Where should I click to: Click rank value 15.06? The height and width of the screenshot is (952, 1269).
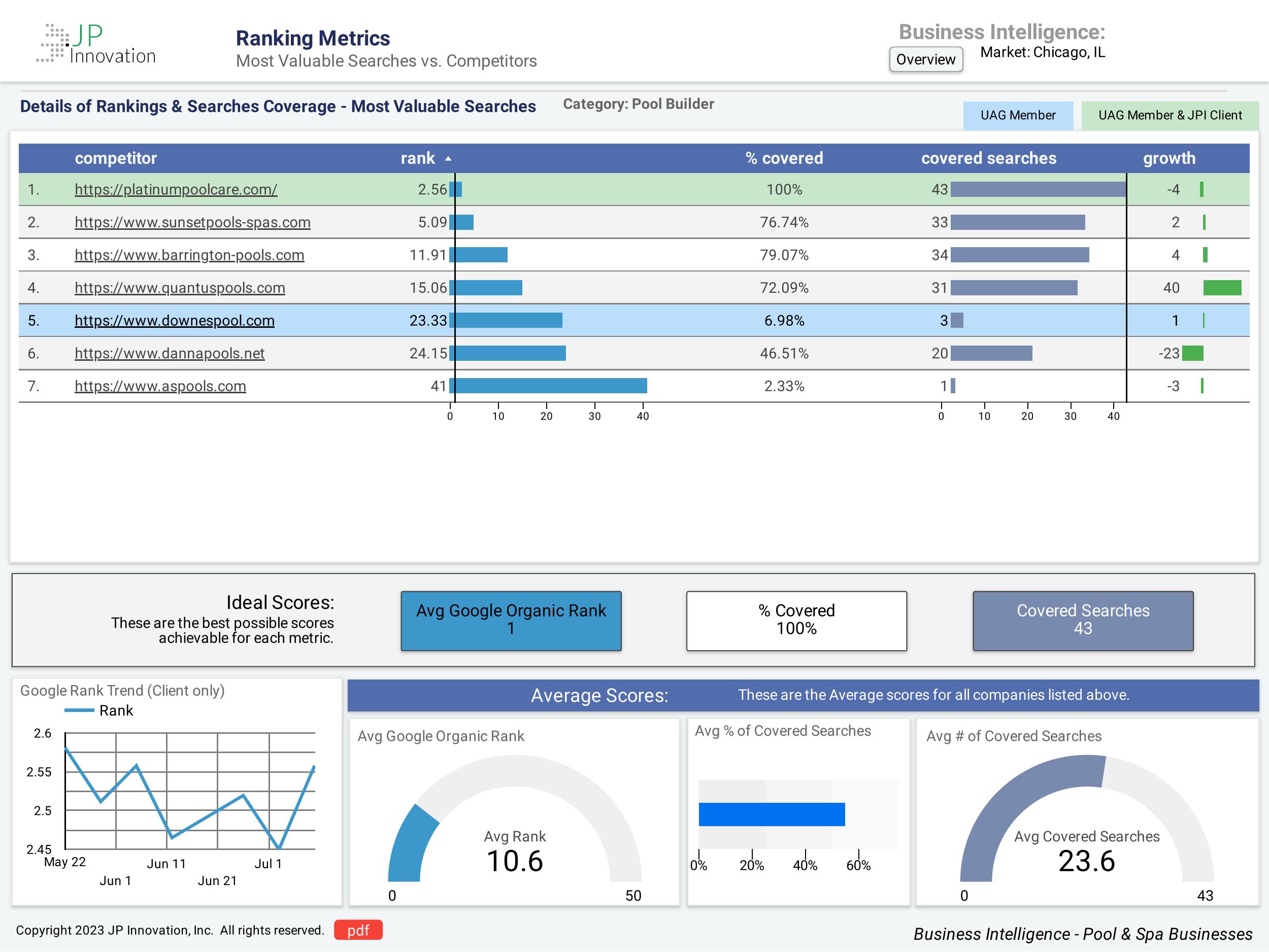(428, 287)
